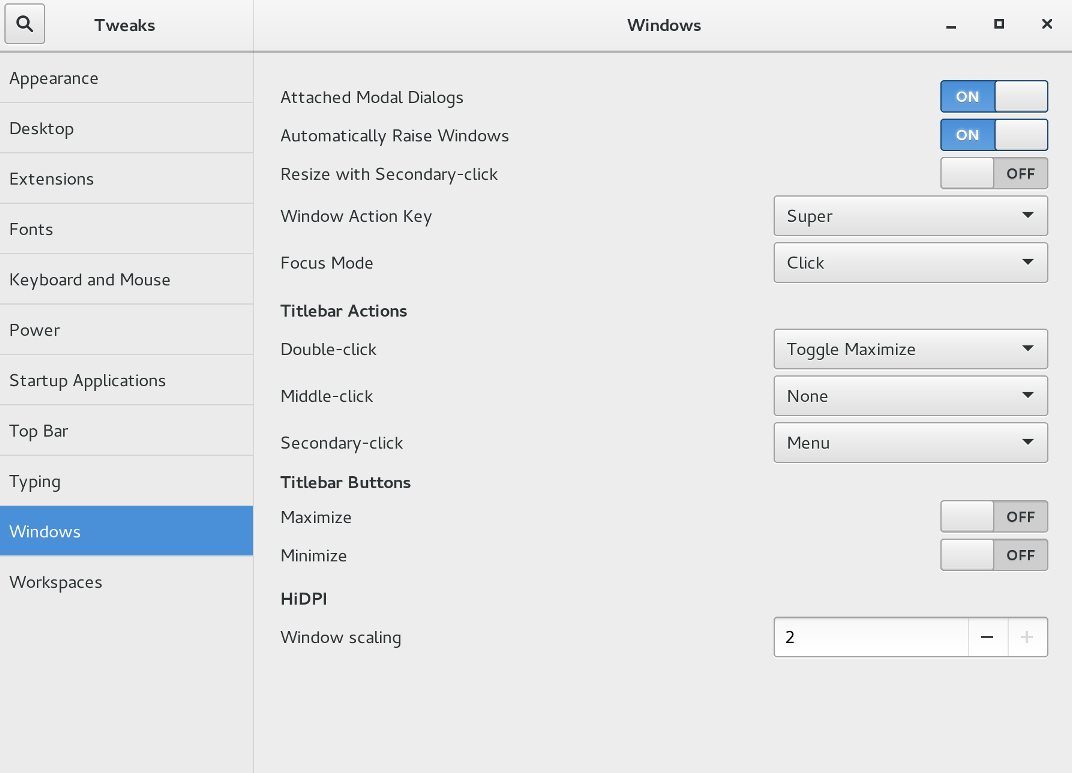The width and height of the screenshot is (1072, 773).
Task: Open Startup Applications
Action: [x=126, y=381]
